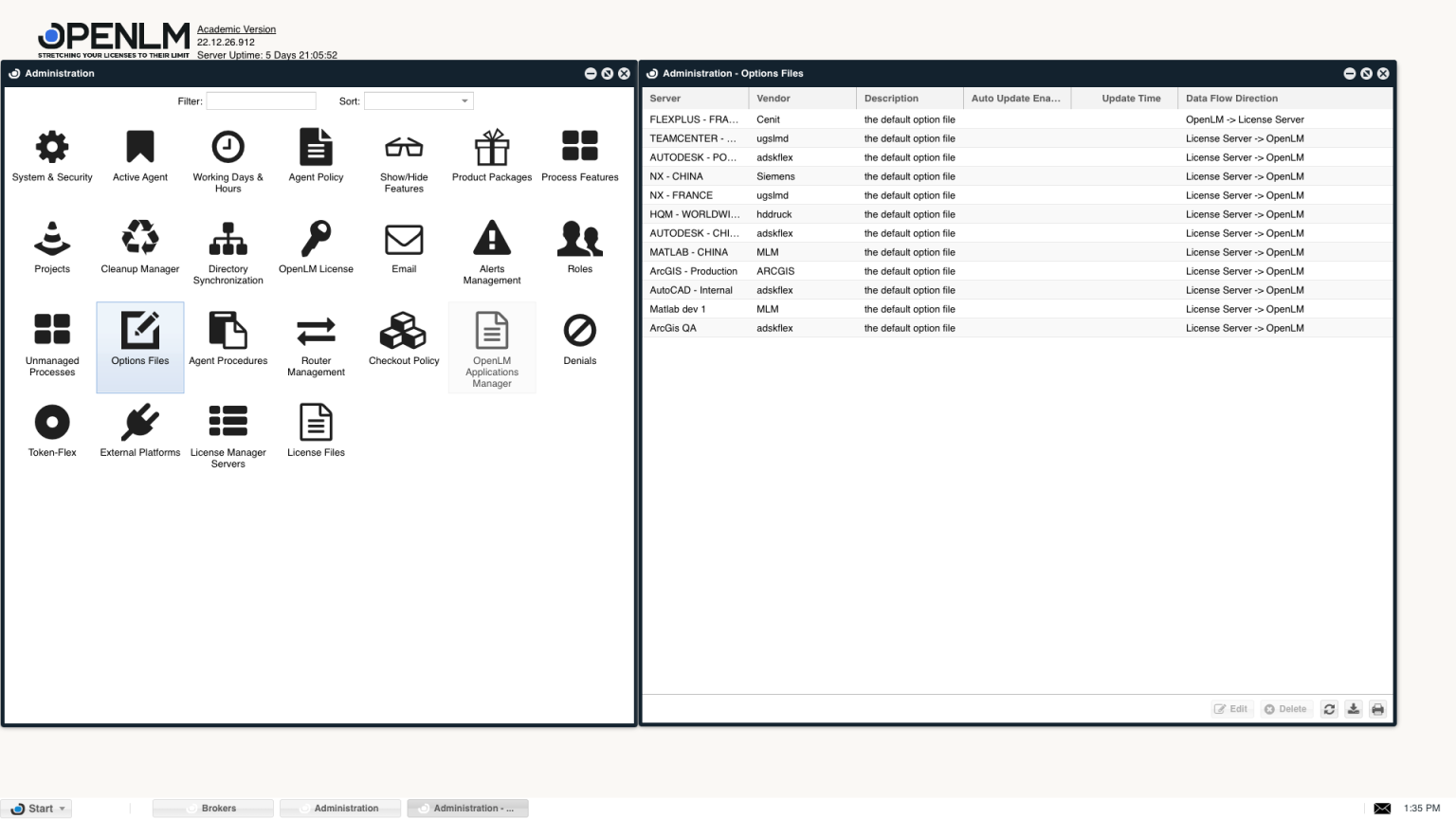Download the Options Files data
1456x819 pixels.
click(x=1354, y=708)
